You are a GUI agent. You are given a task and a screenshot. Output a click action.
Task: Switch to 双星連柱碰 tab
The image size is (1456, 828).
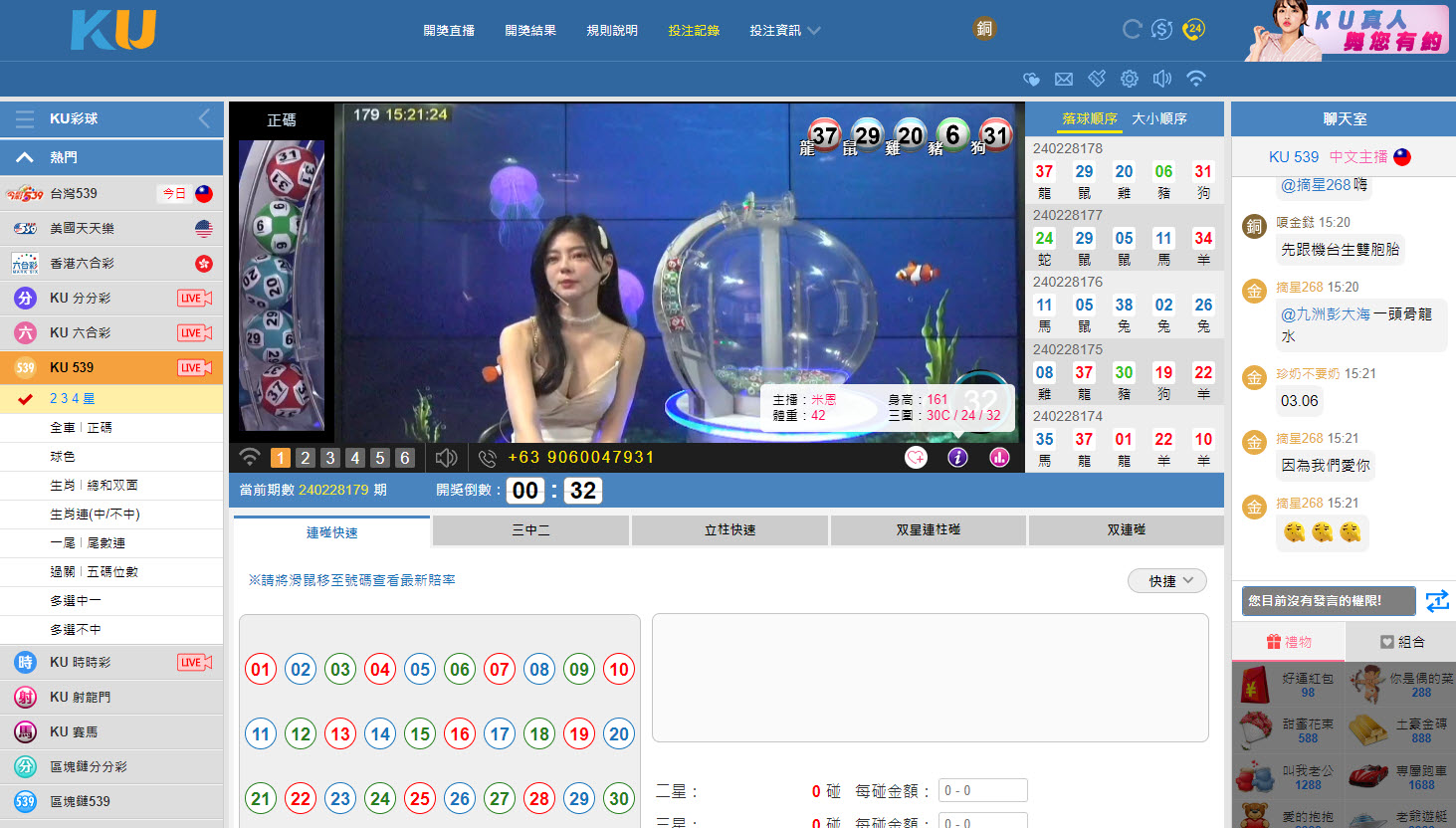click(x=928, y=530)
